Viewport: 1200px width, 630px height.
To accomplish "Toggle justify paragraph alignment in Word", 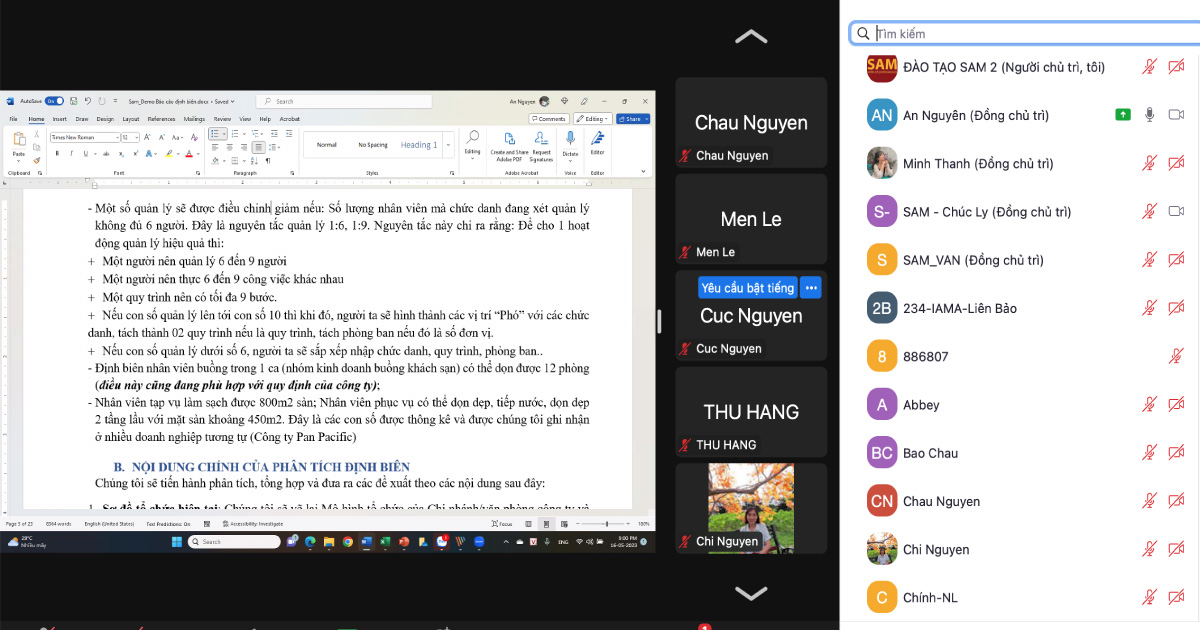I will [258, 148].
